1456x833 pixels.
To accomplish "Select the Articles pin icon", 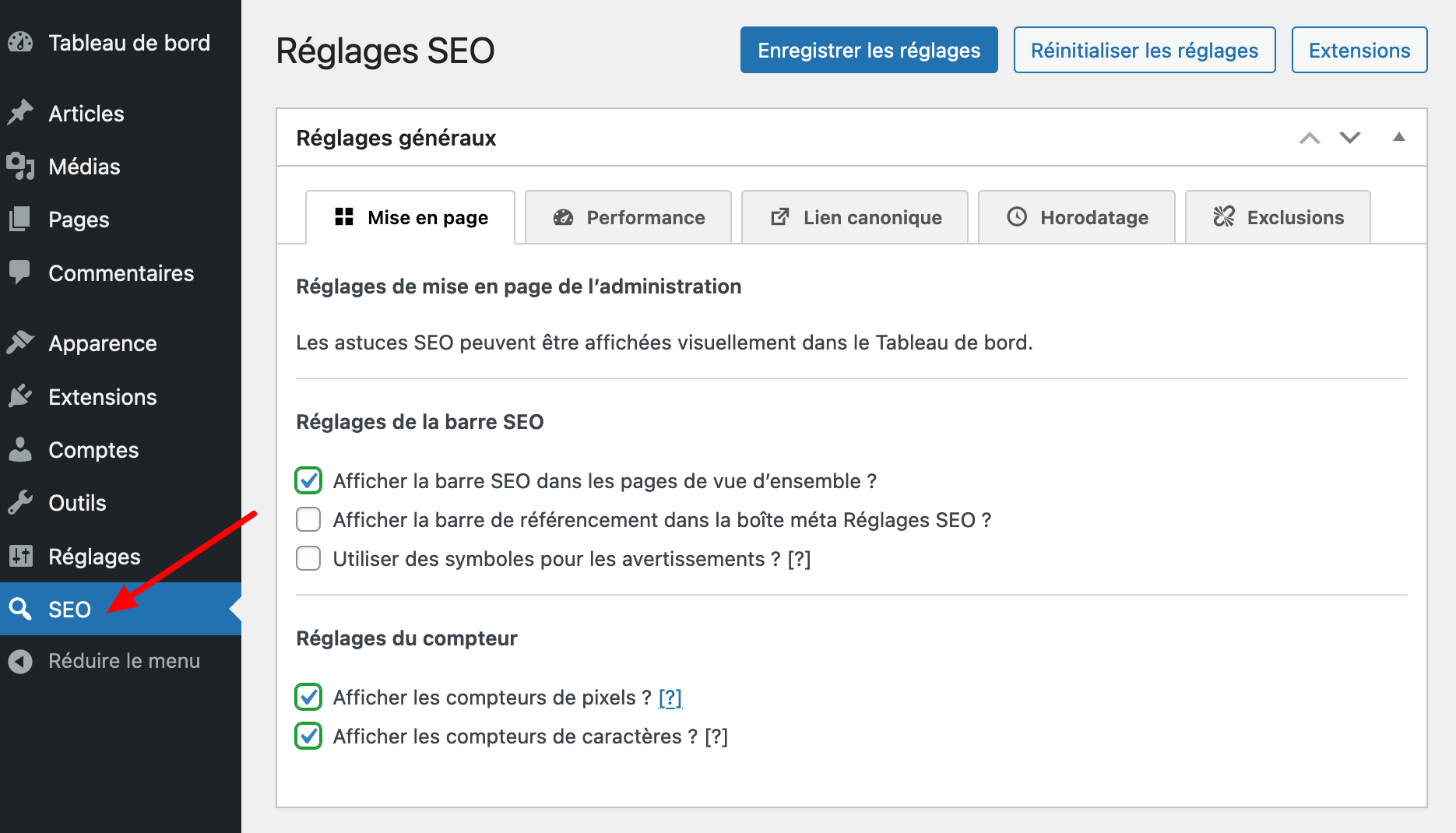I will click(x=20, y=113).
